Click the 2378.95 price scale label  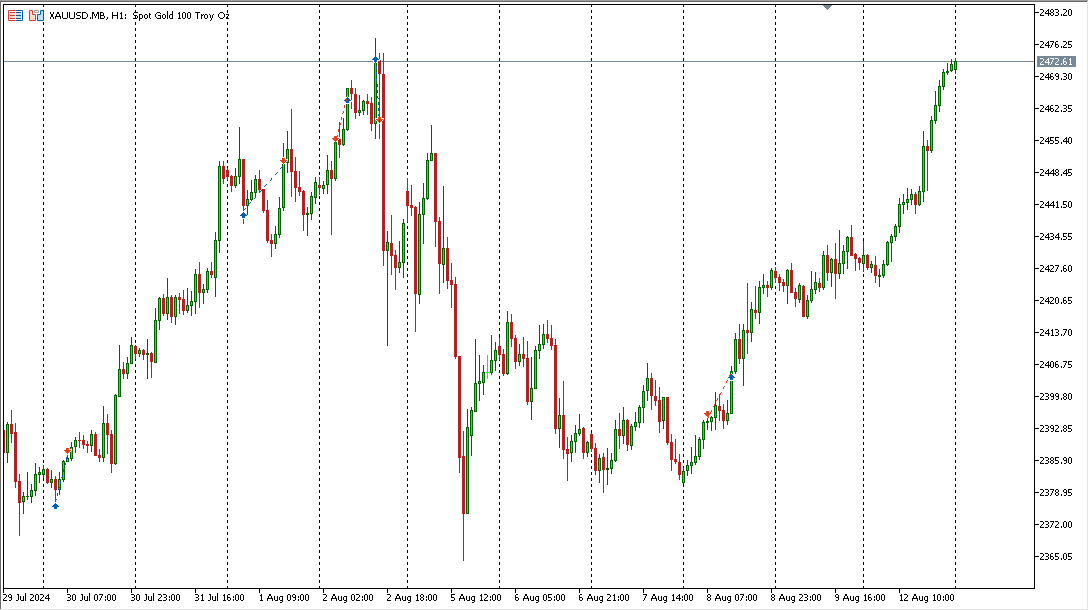pyautogui.click(x=1055, y=492)
